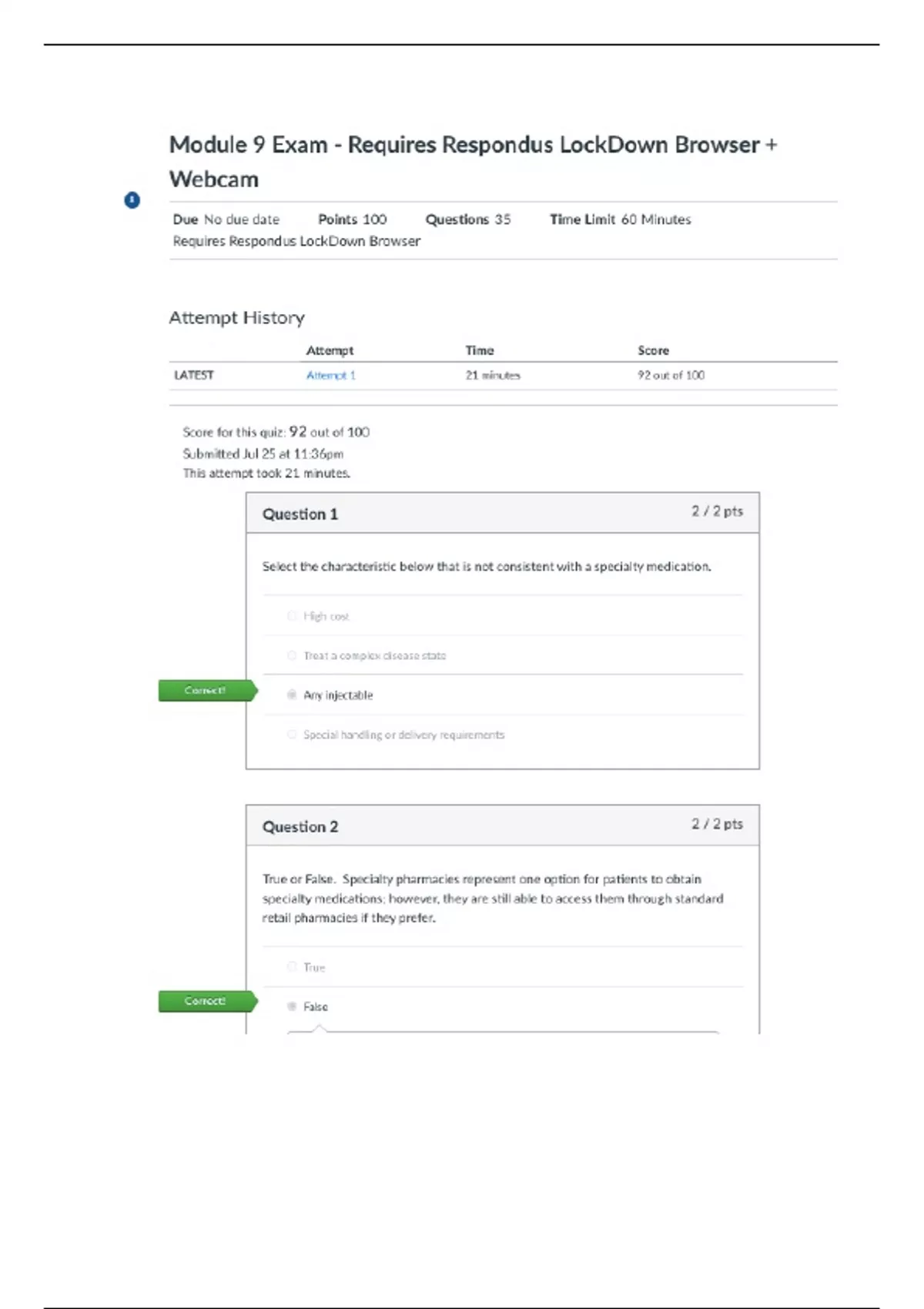Click the Attempt History heading
This screenshot has width=924, height=1309.
point(236,318)
